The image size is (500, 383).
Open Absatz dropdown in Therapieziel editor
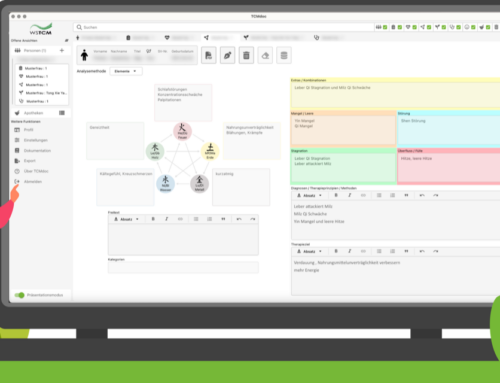[x=309, y=251]
